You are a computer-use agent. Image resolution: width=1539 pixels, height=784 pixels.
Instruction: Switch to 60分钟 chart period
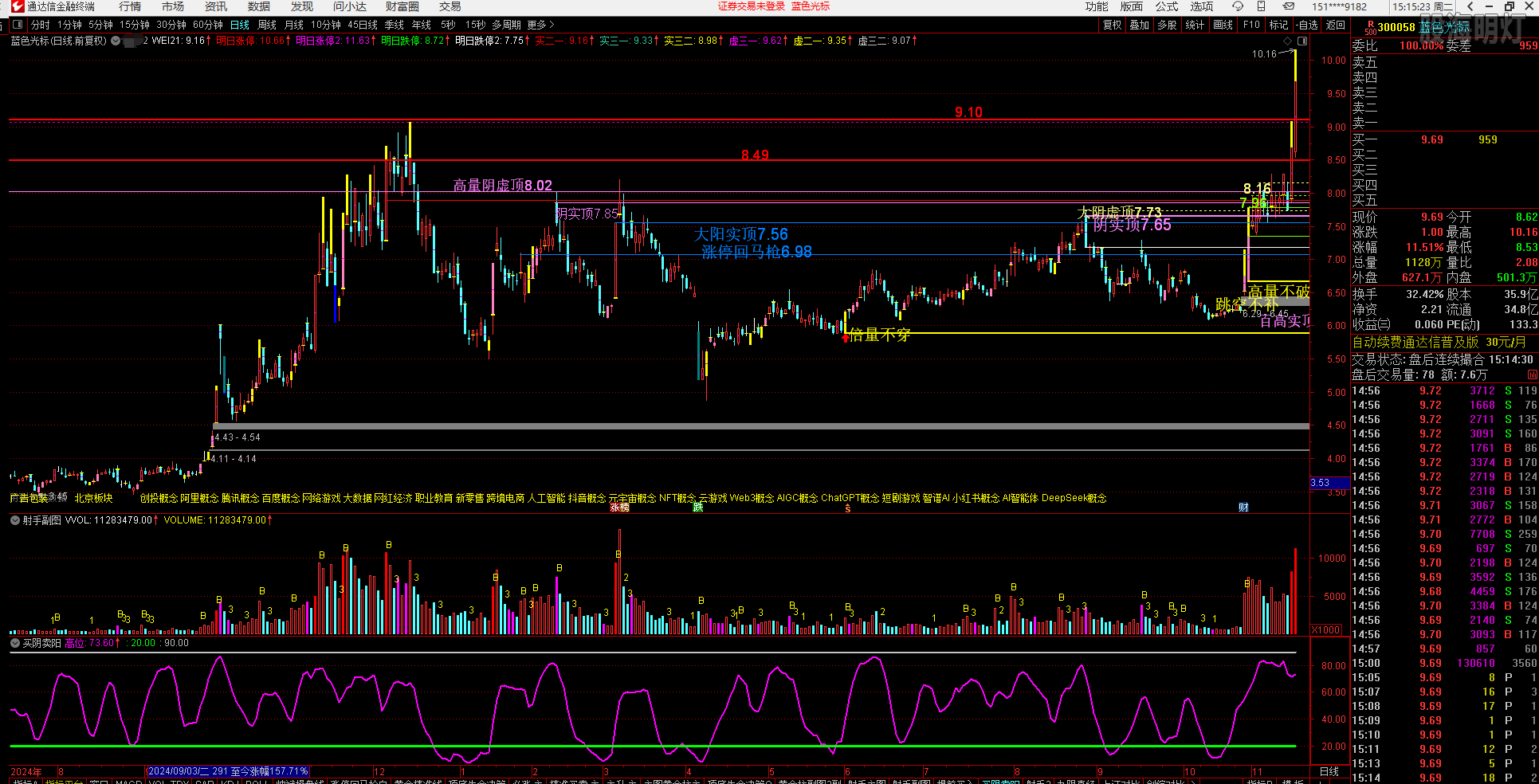tap(208, 25)
